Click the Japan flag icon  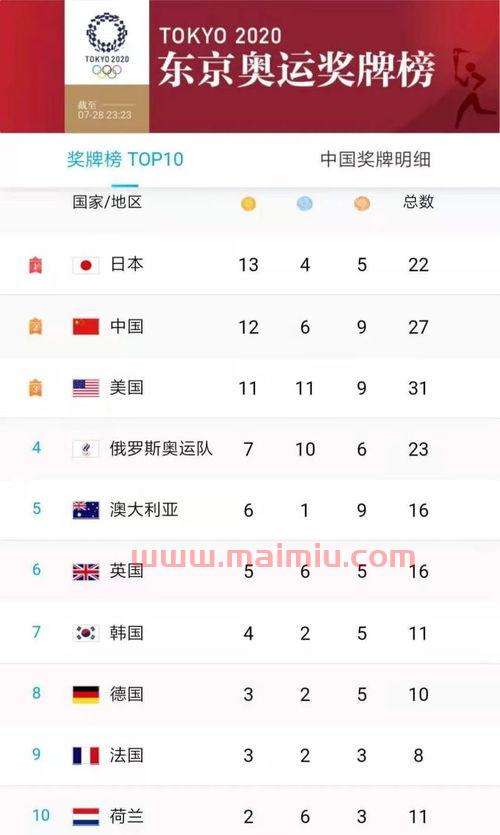(x=86, y=265)
